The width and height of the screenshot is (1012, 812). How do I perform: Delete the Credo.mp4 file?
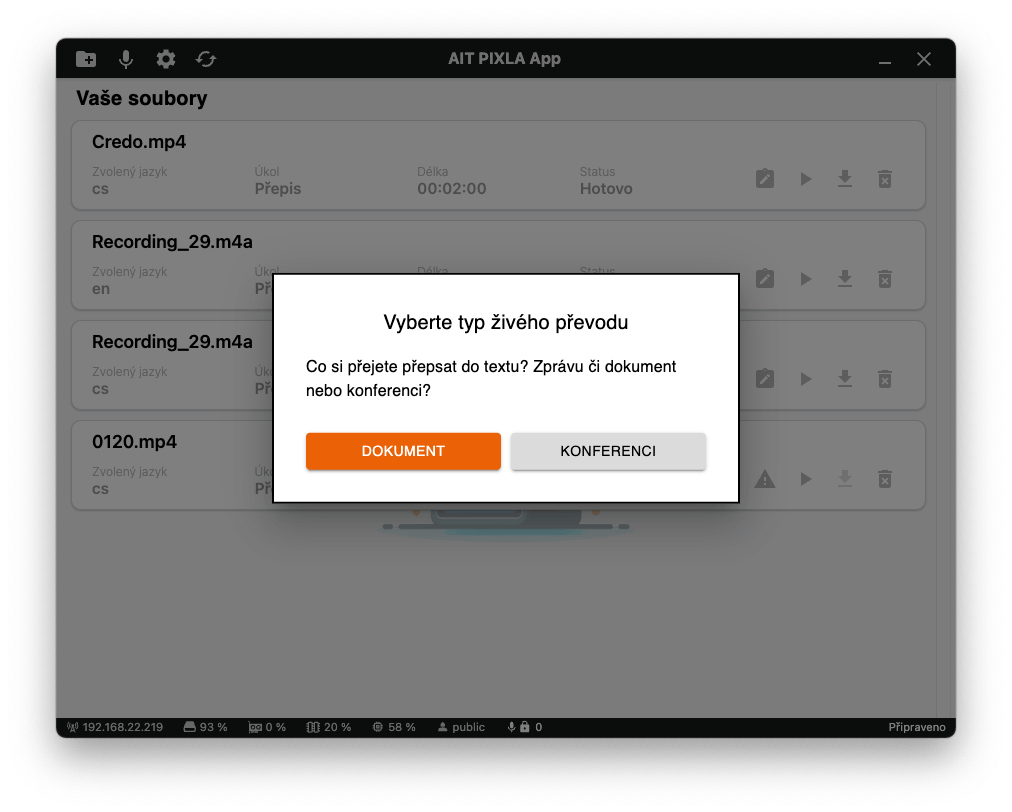pyautogui.click(x=885, y=179)
